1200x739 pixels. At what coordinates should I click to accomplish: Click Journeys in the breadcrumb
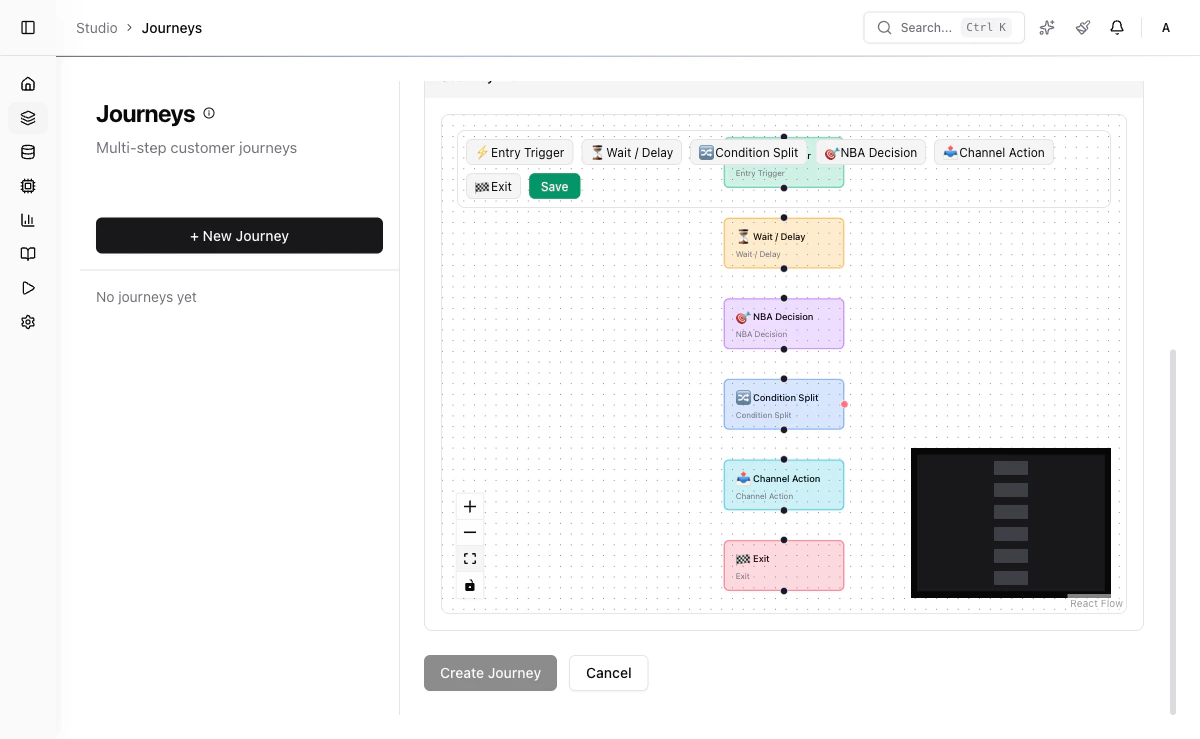[171, 27]
